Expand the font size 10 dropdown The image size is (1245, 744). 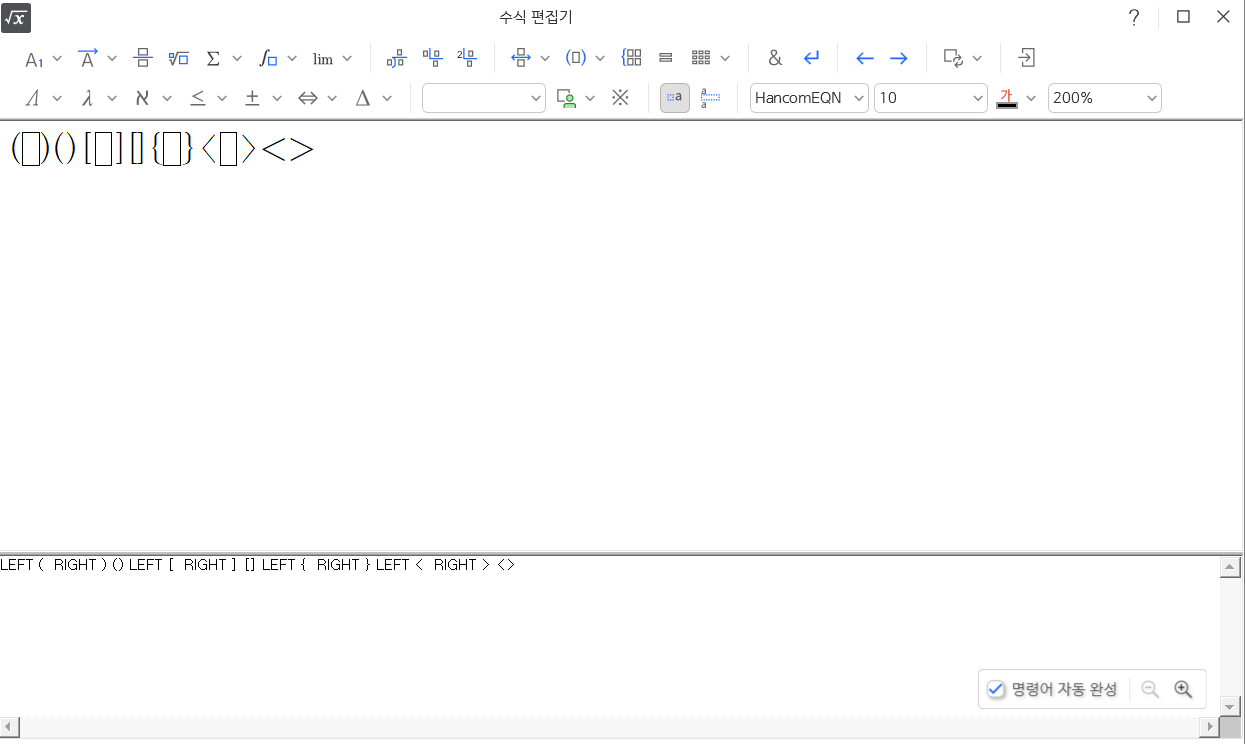[931, 98]
